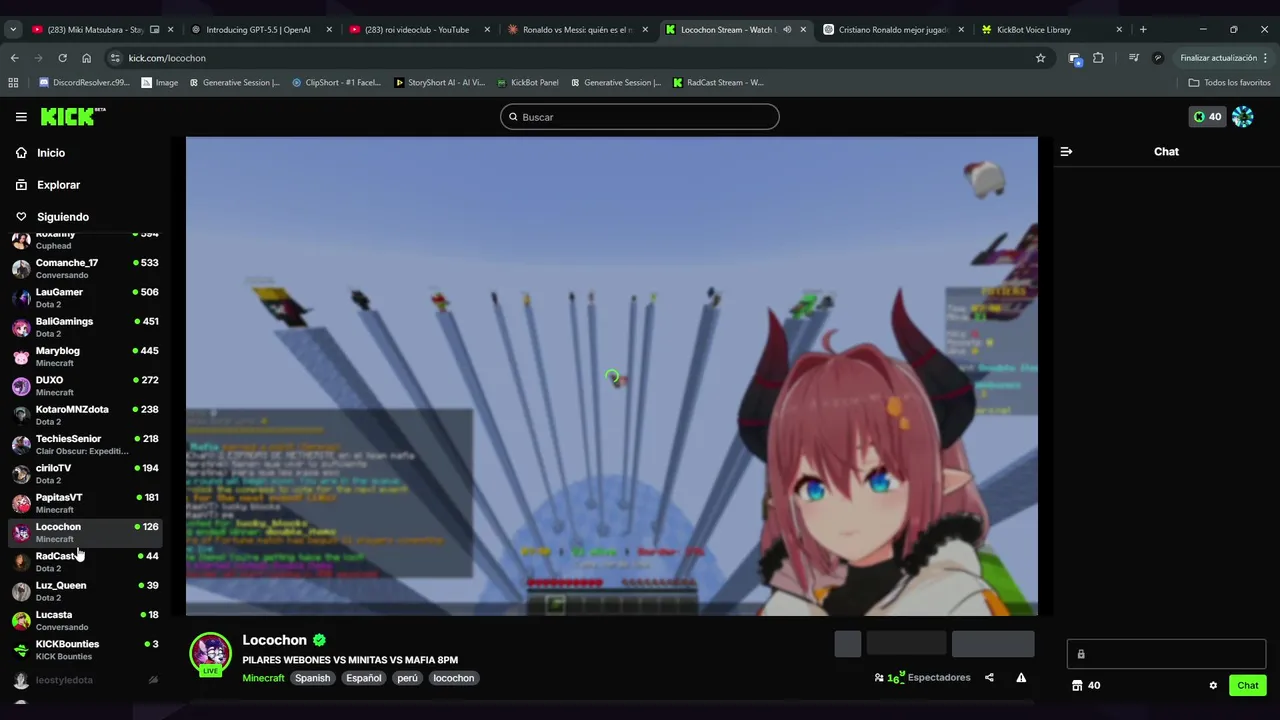
Task: Open the 40 Kicks balance button
Action: pos(1207,117)
